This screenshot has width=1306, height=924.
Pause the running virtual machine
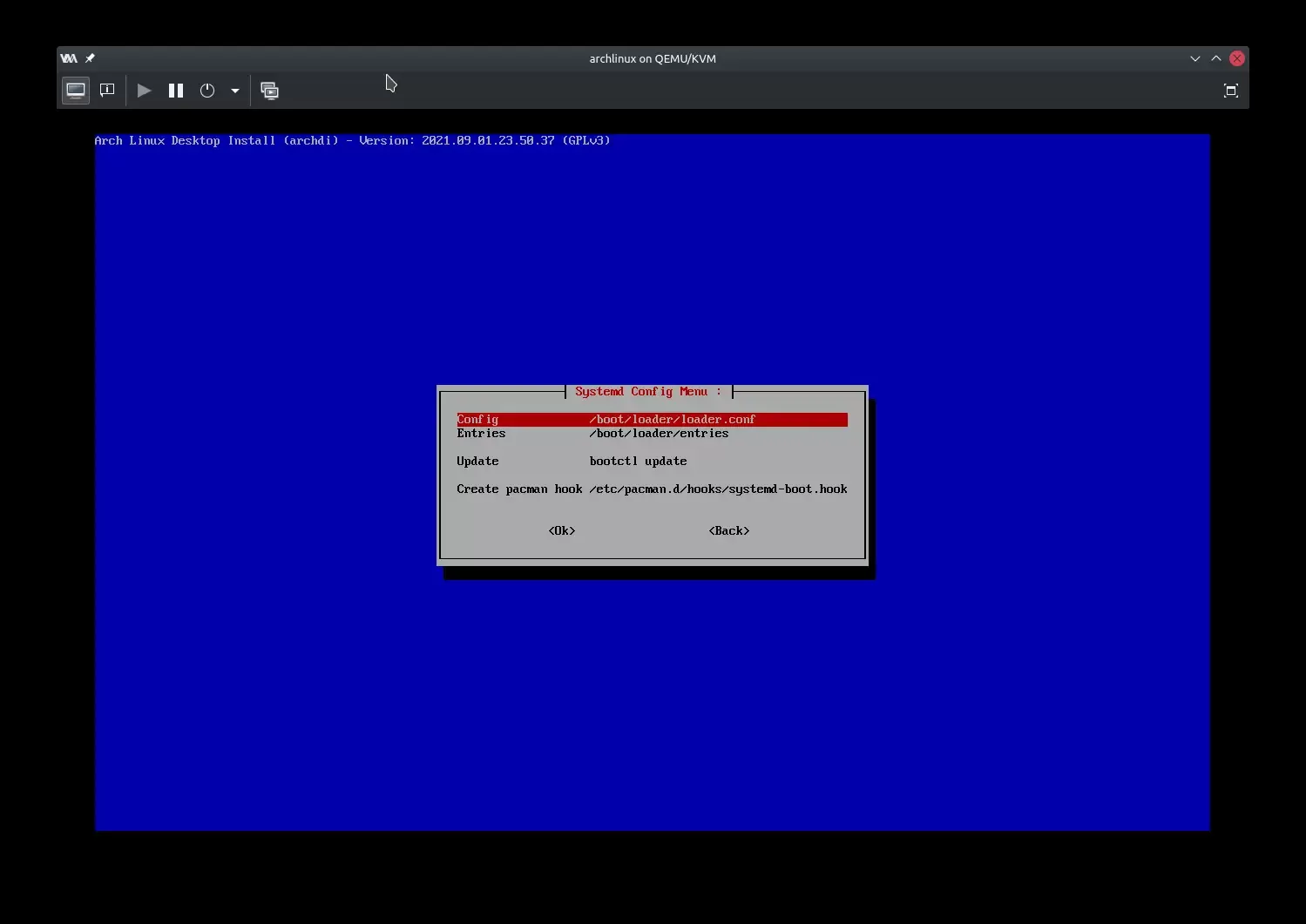click(176, 91)
